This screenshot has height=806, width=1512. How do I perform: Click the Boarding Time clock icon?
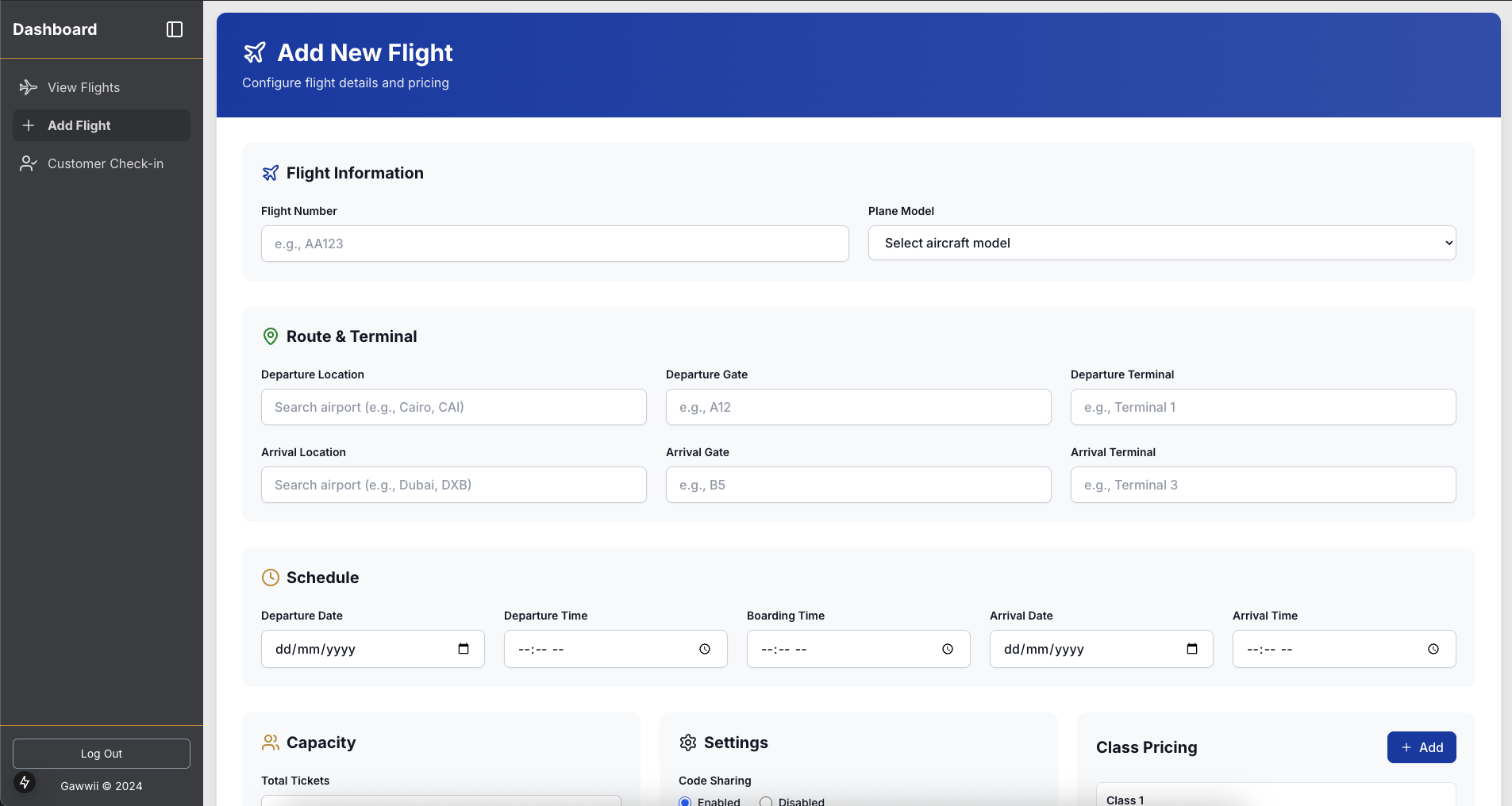(947, 649)
